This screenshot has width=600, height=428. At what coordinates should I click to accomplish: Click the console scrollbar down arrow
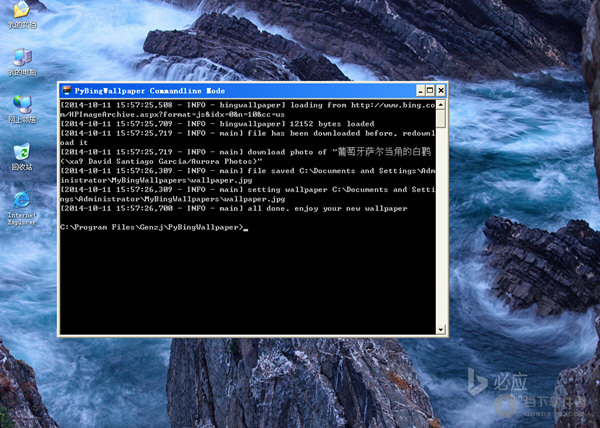441,329
